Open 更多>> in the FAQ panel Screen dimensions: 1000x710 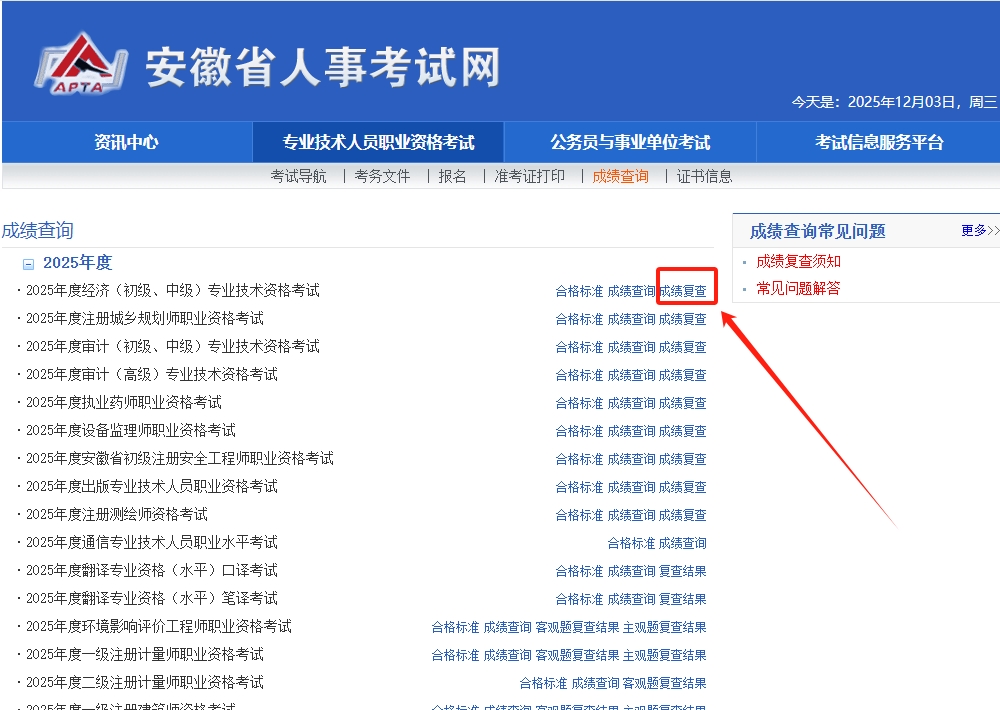(x=979, y=231)
